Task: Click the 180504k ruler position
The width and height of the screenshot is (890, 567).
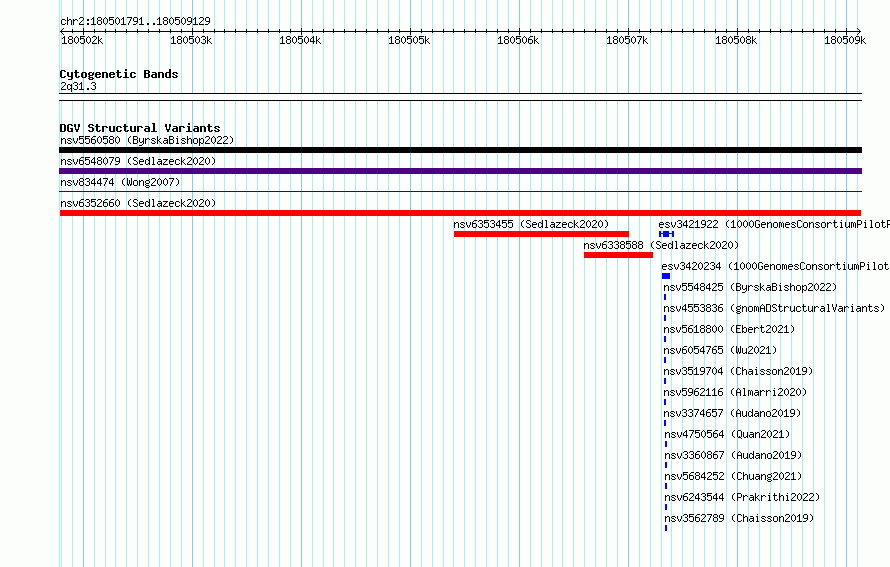Action: coord(300,40)
